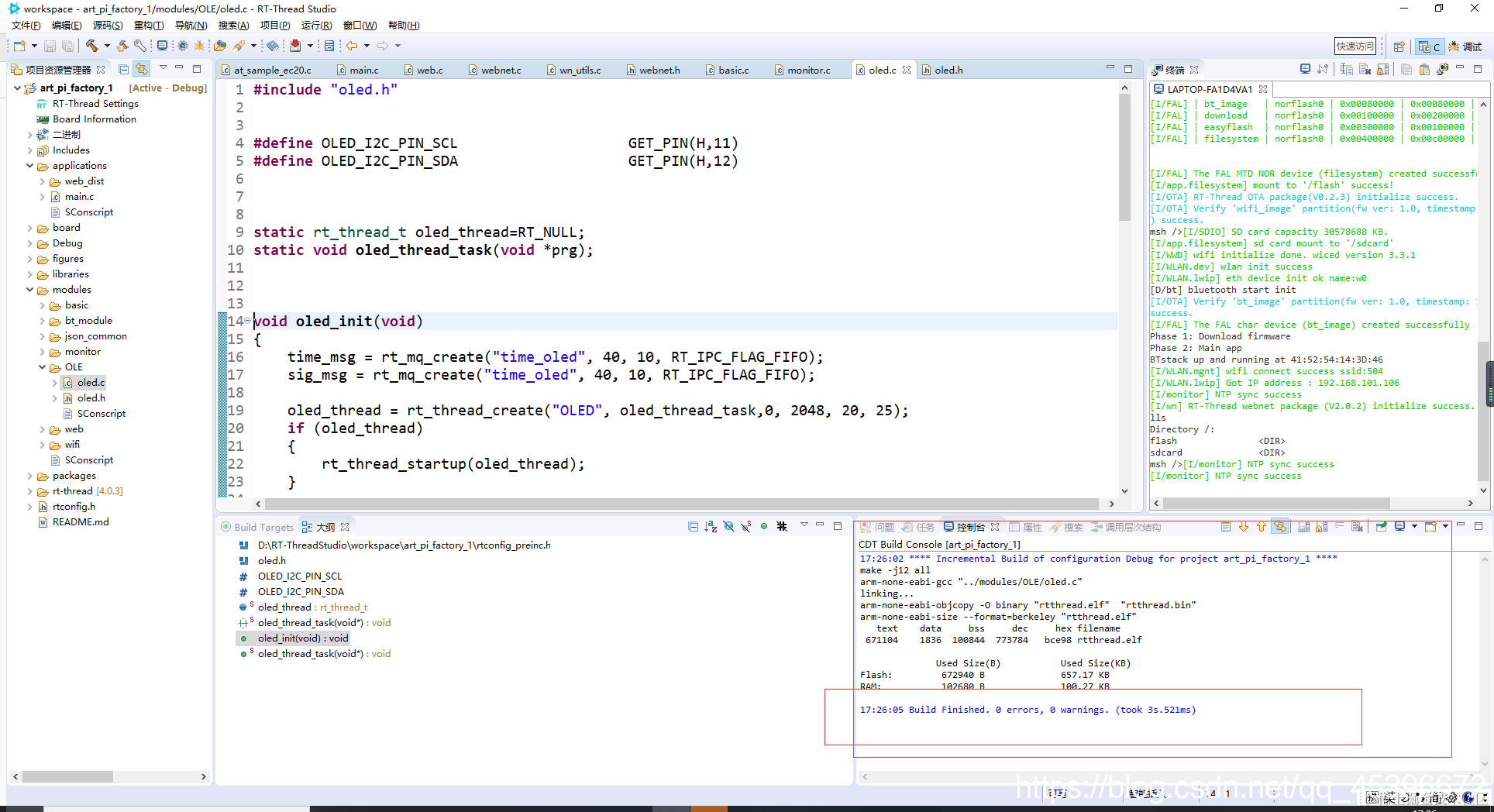Open the outline view menu triangle
1494x812 pixels.
(804, 525)
